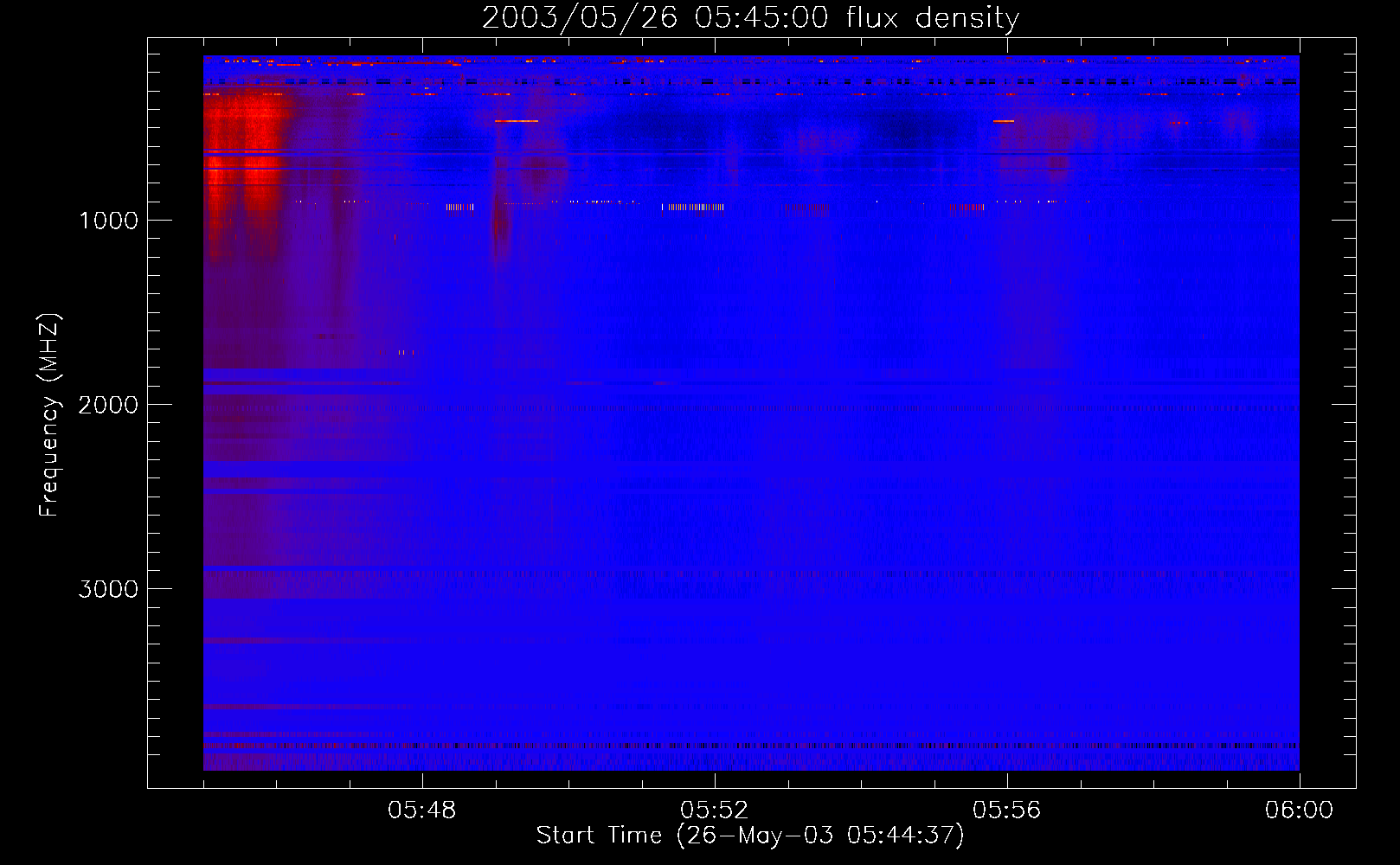Click the 05:52 time tick label
The width and height of the screenshot is (1400, 865).
[715, 811]
